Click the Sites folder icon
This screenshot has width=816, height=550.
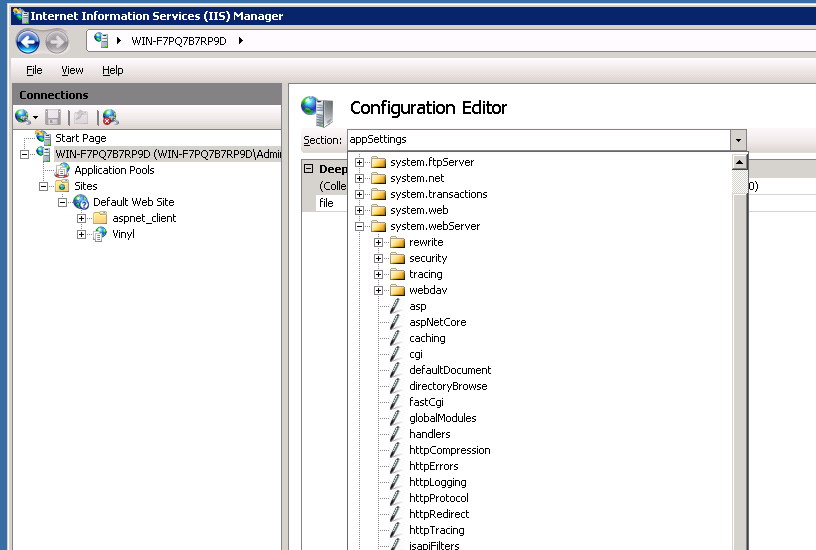coord(62,186)
